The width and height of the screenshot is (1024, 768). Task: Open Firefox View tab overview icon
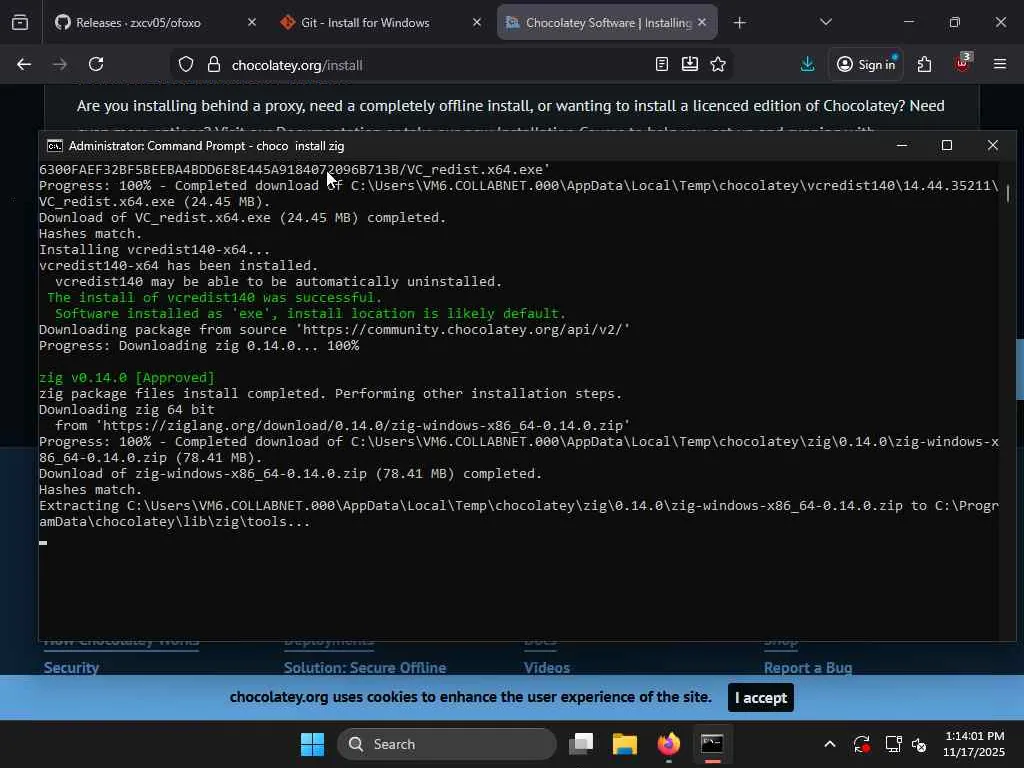click(20, 23)
